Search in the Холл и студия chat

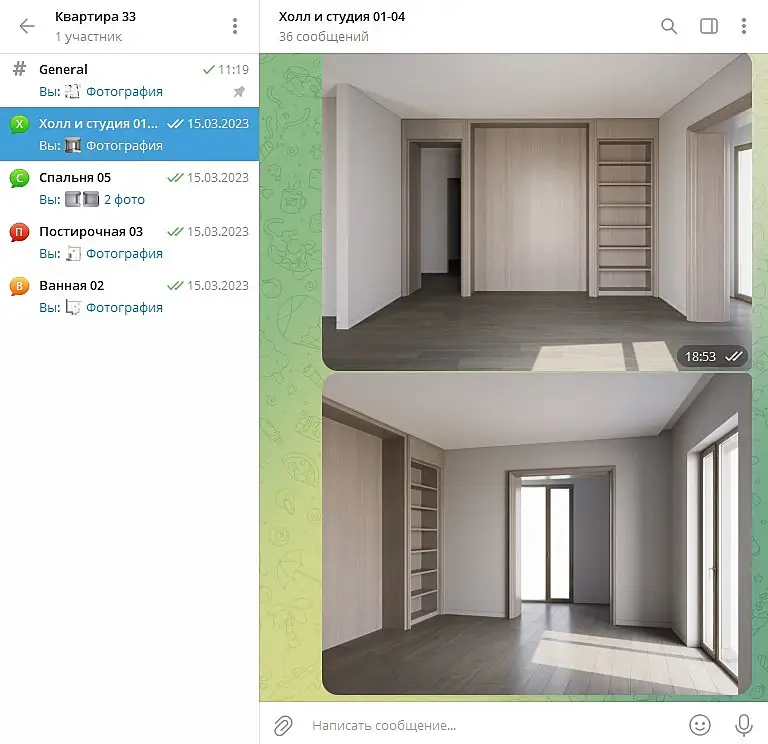(x=669, y=26)
